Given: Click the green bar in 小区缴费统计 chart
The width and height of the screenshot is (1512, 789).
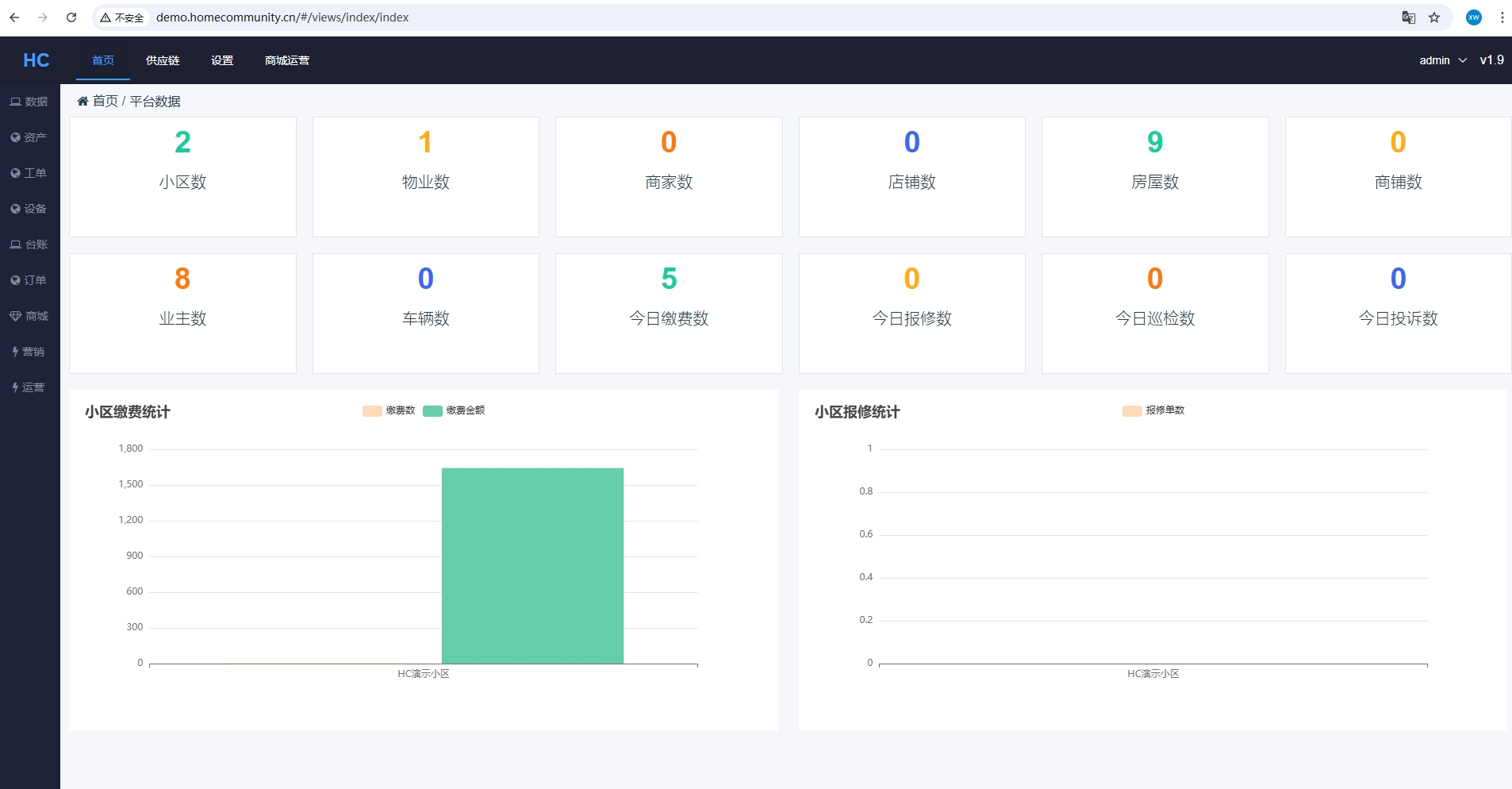Looking at the screenshot, I should pyautogui.click(x=532, y=565).
